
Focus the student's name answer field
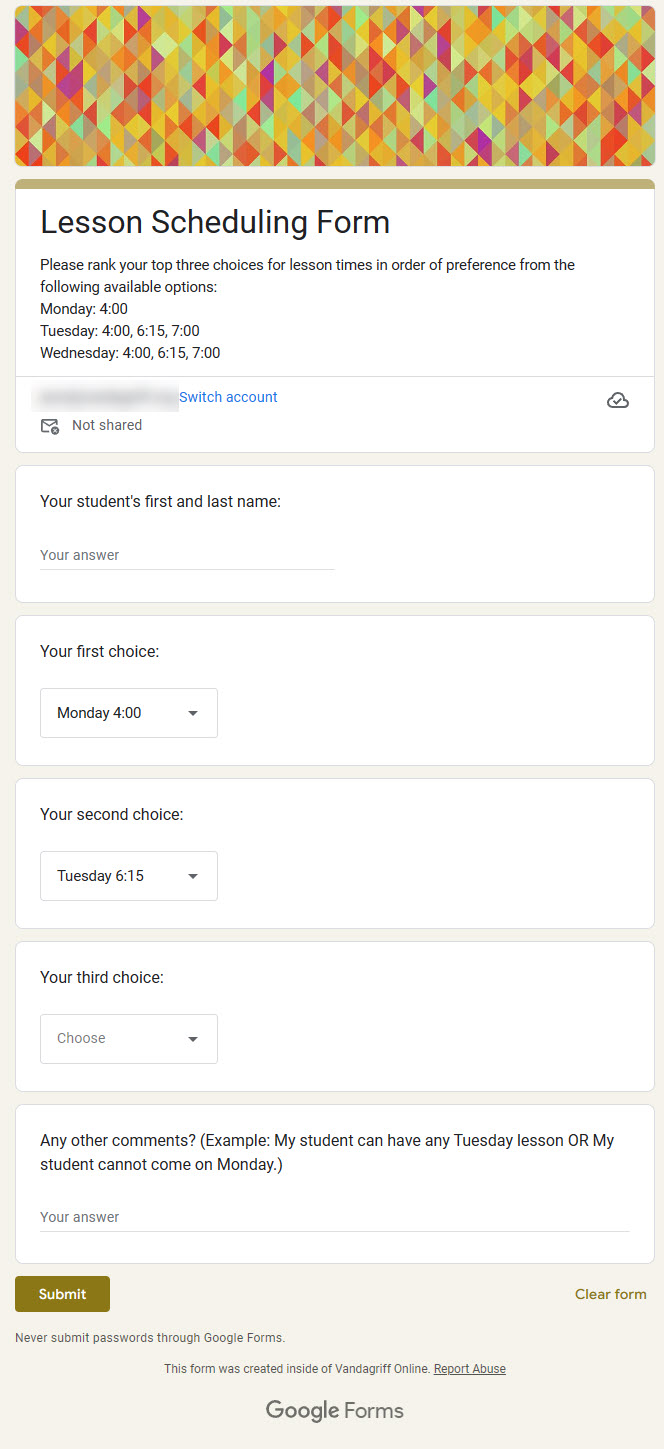[x=187, y=556]
